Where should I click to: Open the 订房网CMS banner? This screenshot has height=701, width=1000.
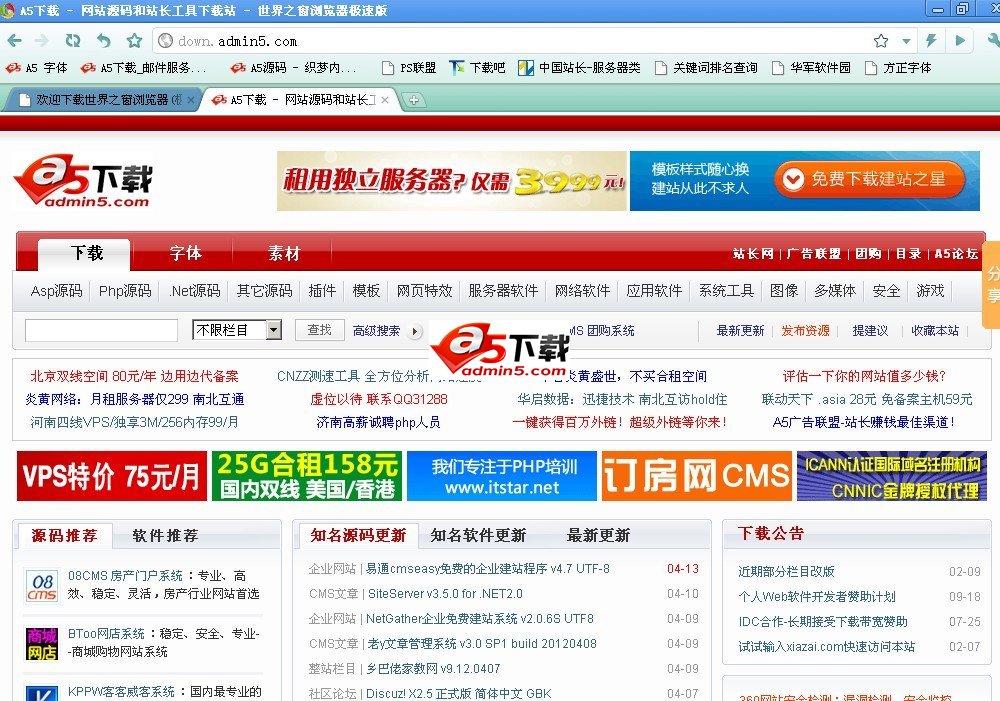697,476
